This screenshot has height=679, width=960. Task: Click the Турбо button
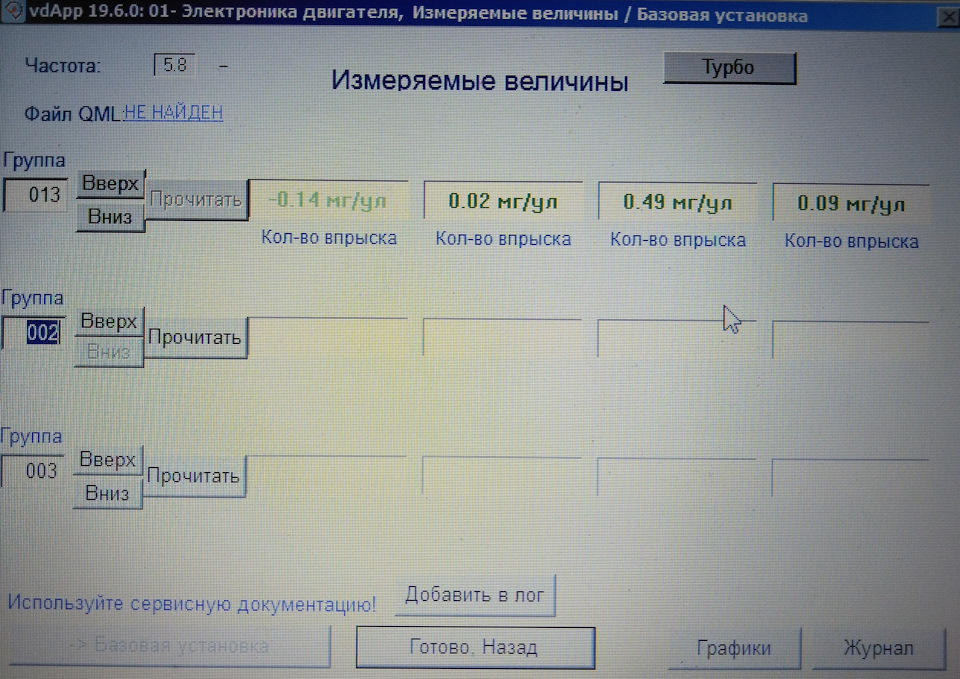(x=729, y=66)
